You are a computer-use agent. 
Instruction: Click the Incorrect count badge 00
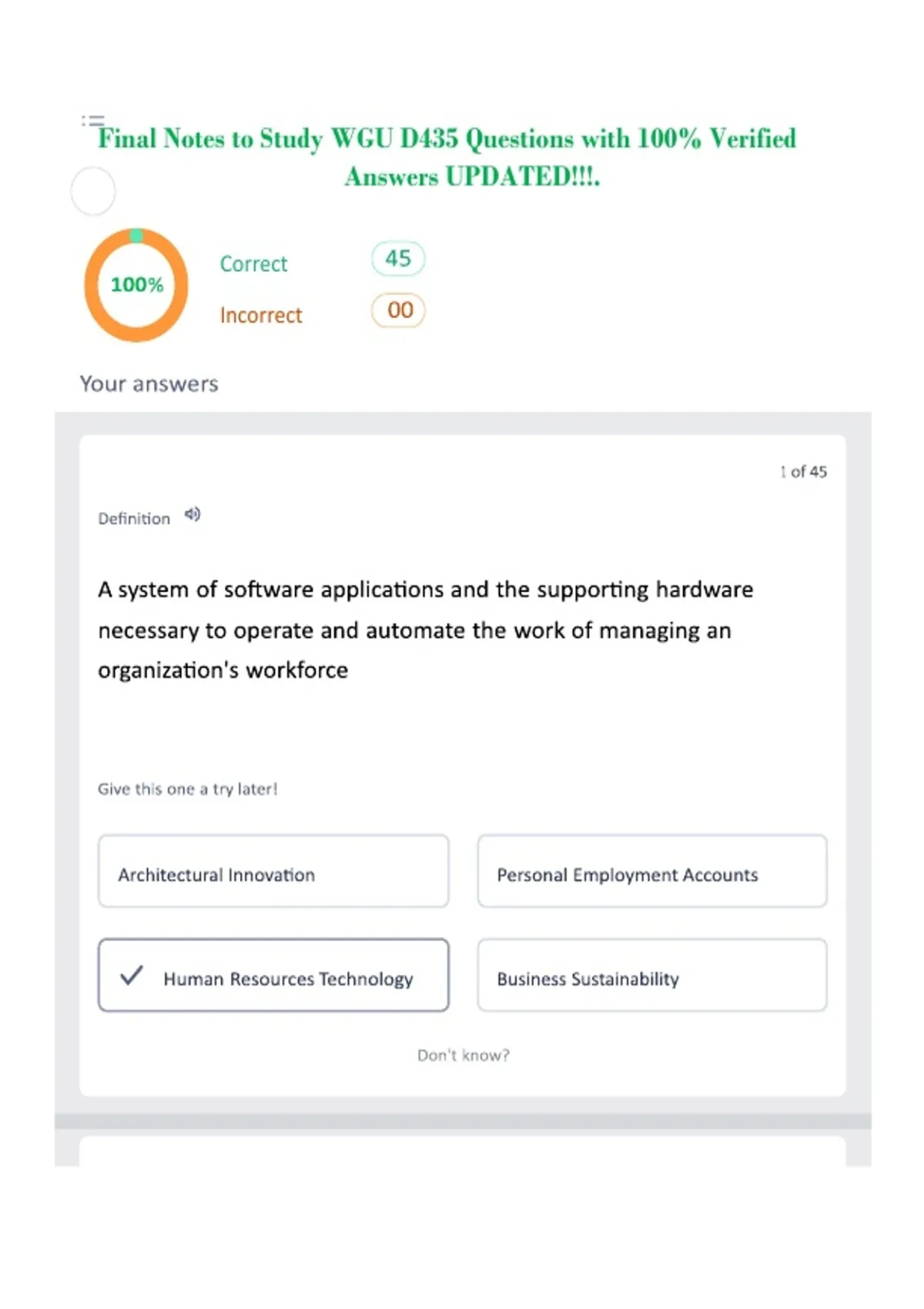pyautogui.click(x=398, y=310)
